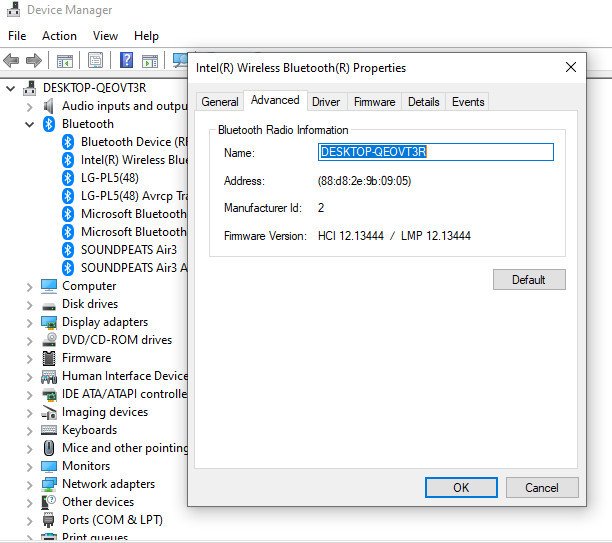Click the Bluetooth icon beside LG-PL5(48)
The height and width of the screenshot is (543, 612).
coord(68,178)
